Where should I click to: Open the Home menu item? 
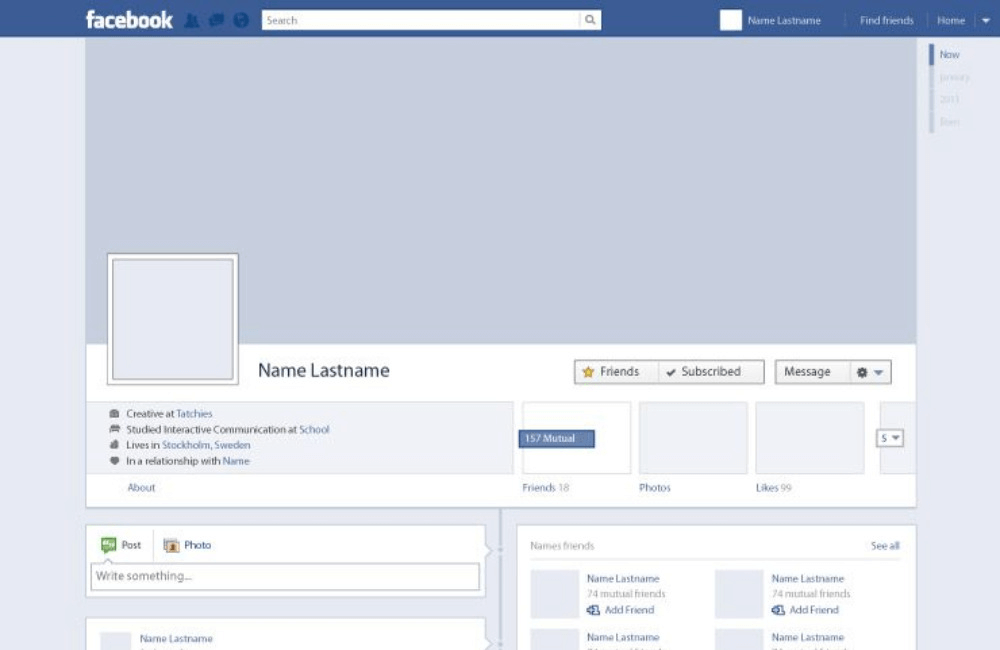[950, 20]
